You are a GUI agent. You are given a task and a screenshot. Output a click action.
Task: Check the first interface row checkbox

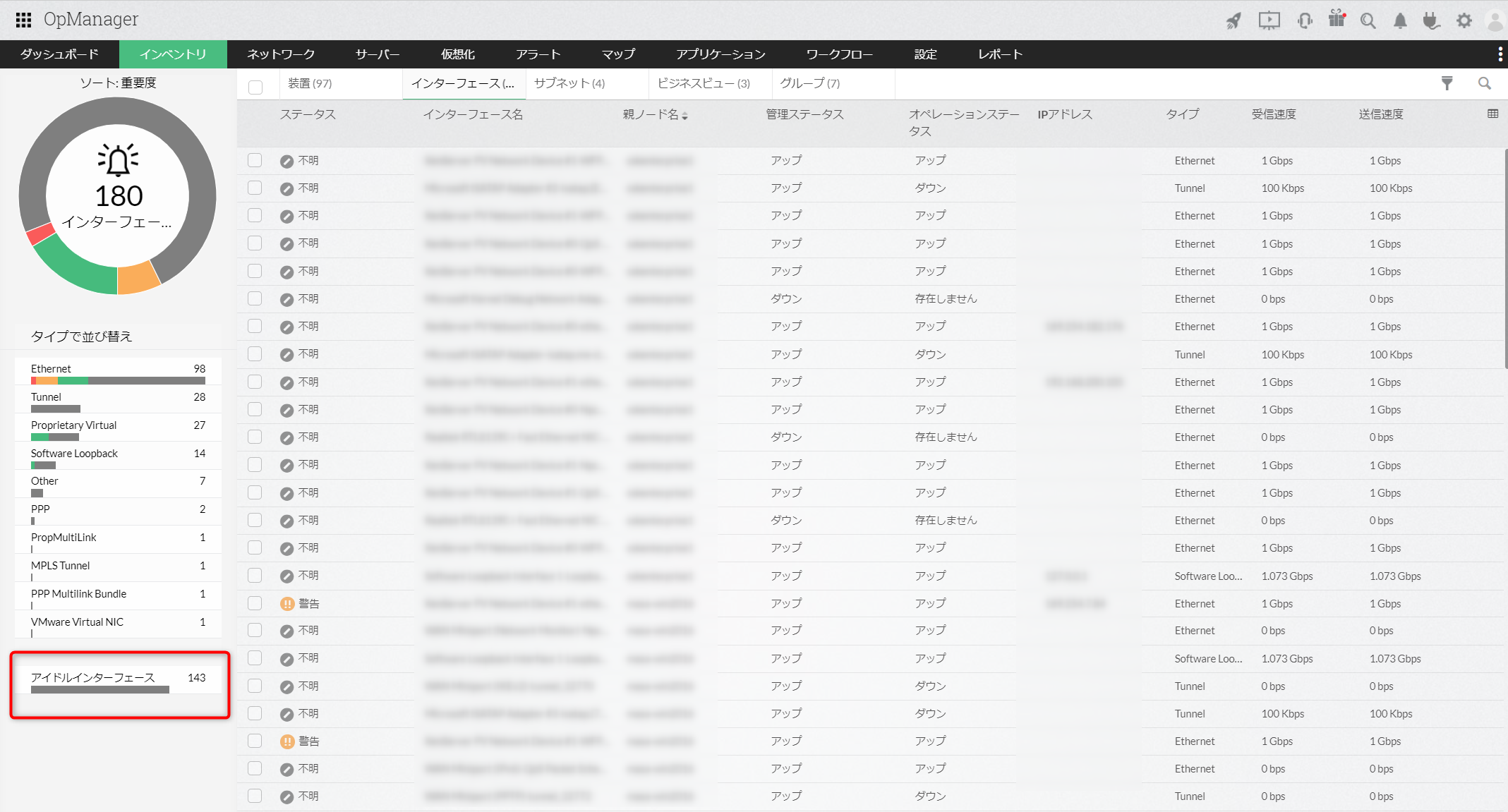[255, 160]
